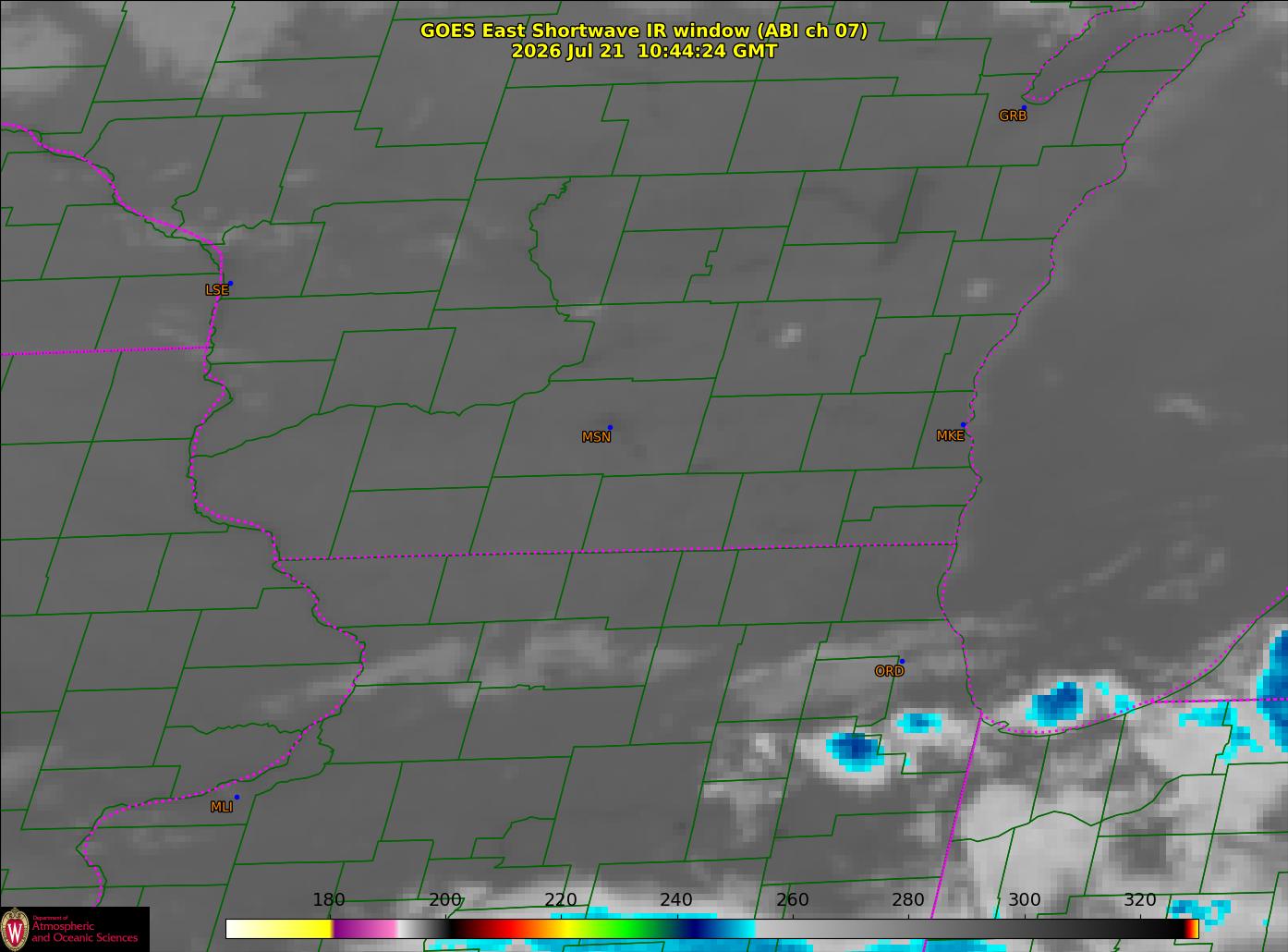Click the GRB station marker

tap(1023, 108)
